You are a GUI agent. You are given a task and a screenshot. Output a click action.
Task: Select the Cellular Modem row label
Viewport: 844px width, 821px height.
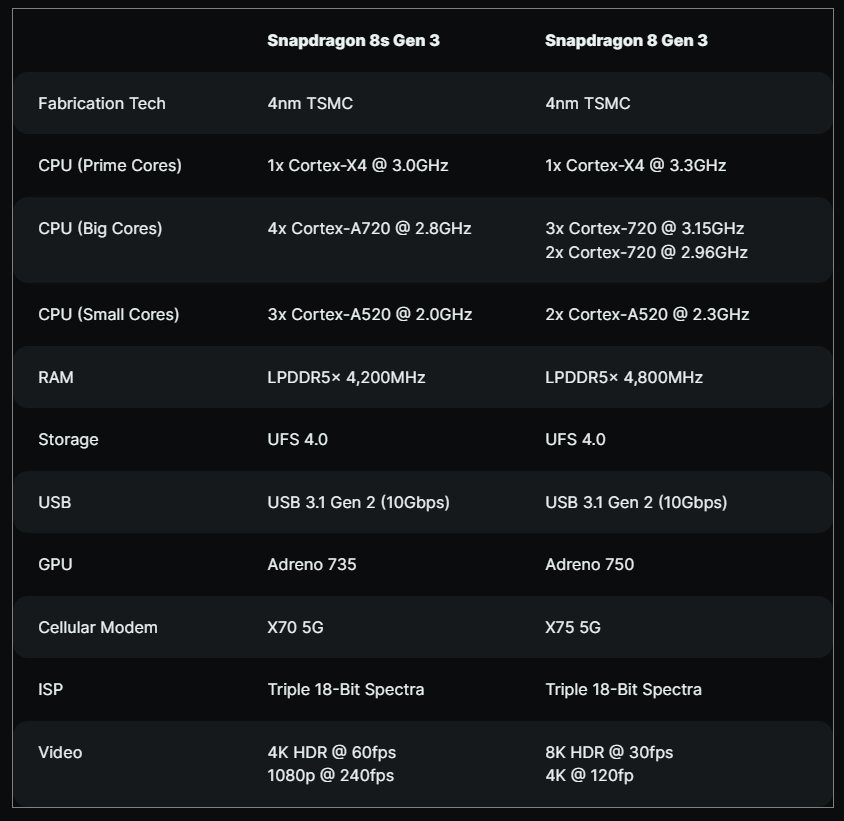click(x=98, y=627)
